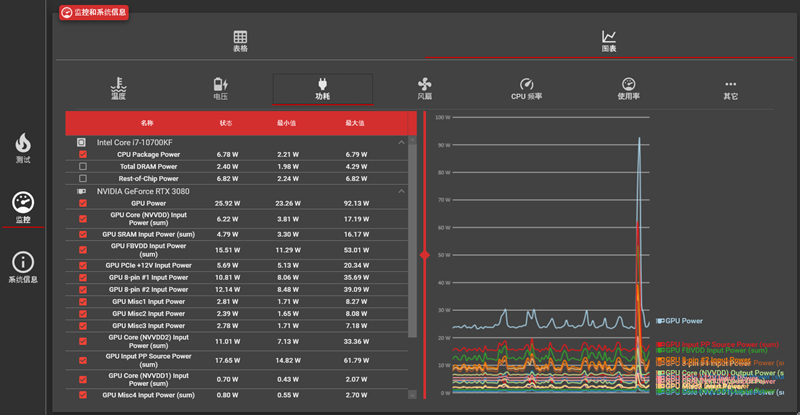Viewport: 800px width, 415px height.
Task: Enable the Total DRAM Power checkbox
Action: point(83,166)
